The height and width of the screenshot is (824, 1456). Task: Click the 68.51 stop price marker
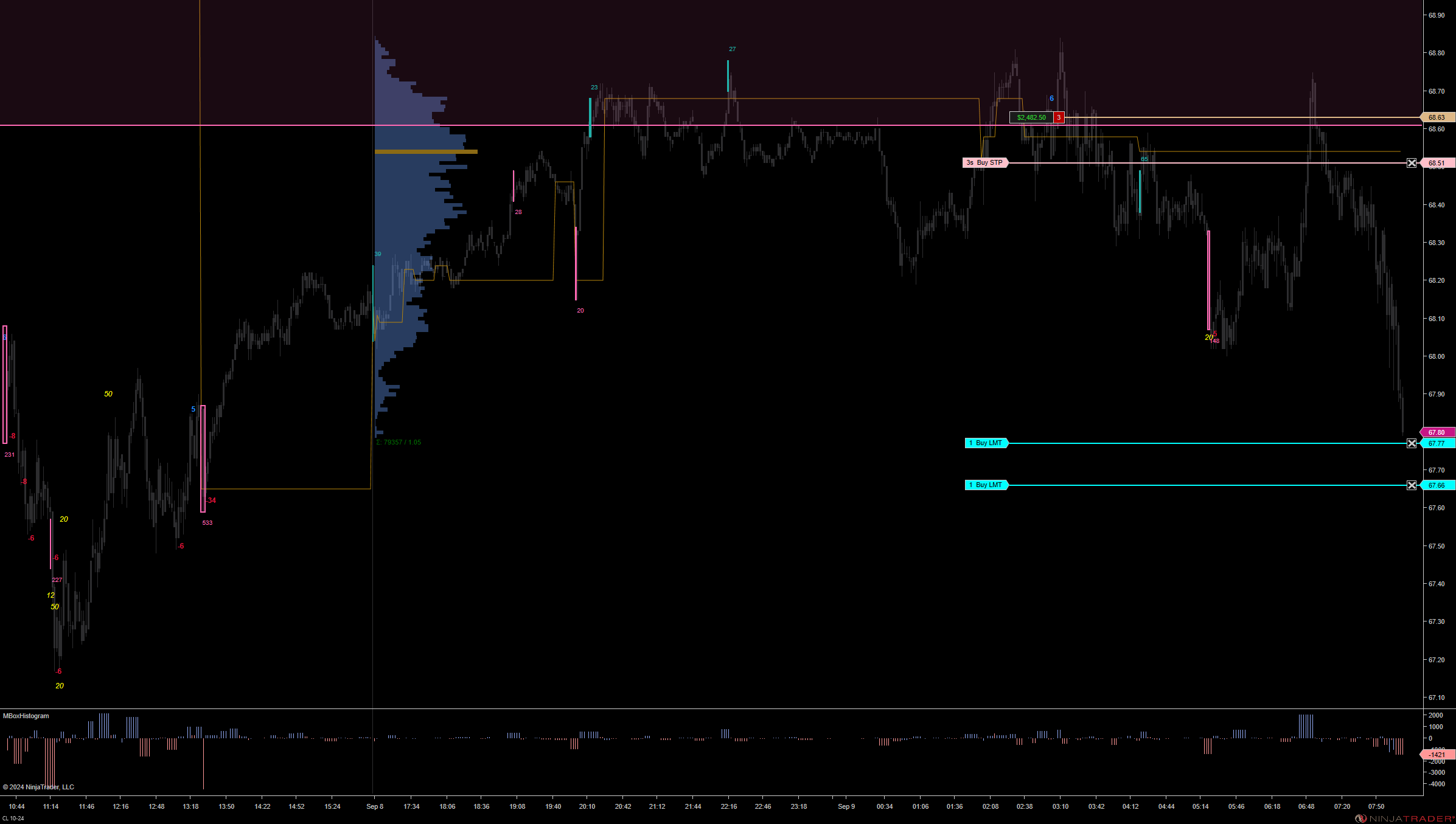coord(1437,163)
